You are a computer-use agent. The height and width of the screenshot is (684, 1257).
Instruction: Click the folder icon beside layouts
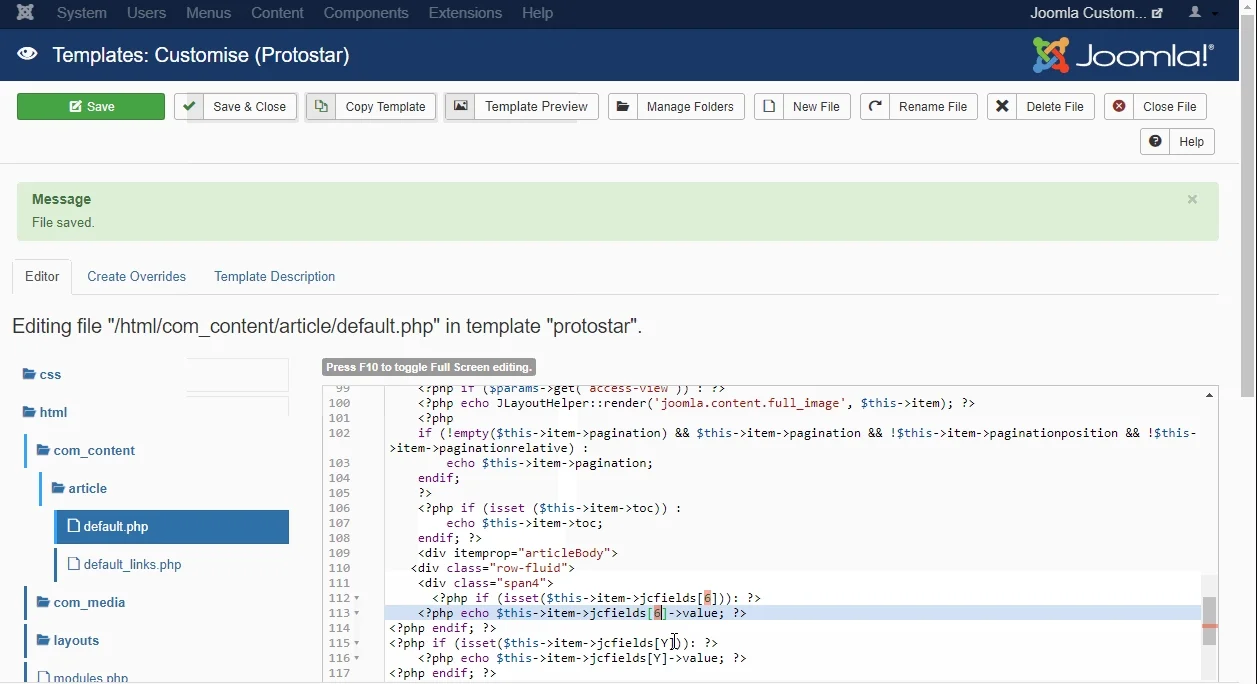click(44, 641)
